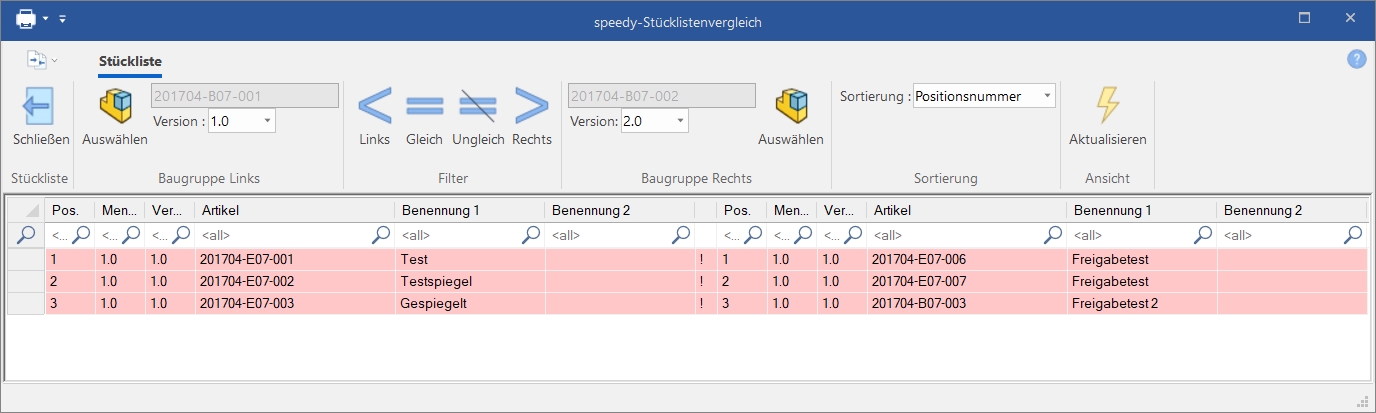Click the quick access toolbar customize arrow

62,20
